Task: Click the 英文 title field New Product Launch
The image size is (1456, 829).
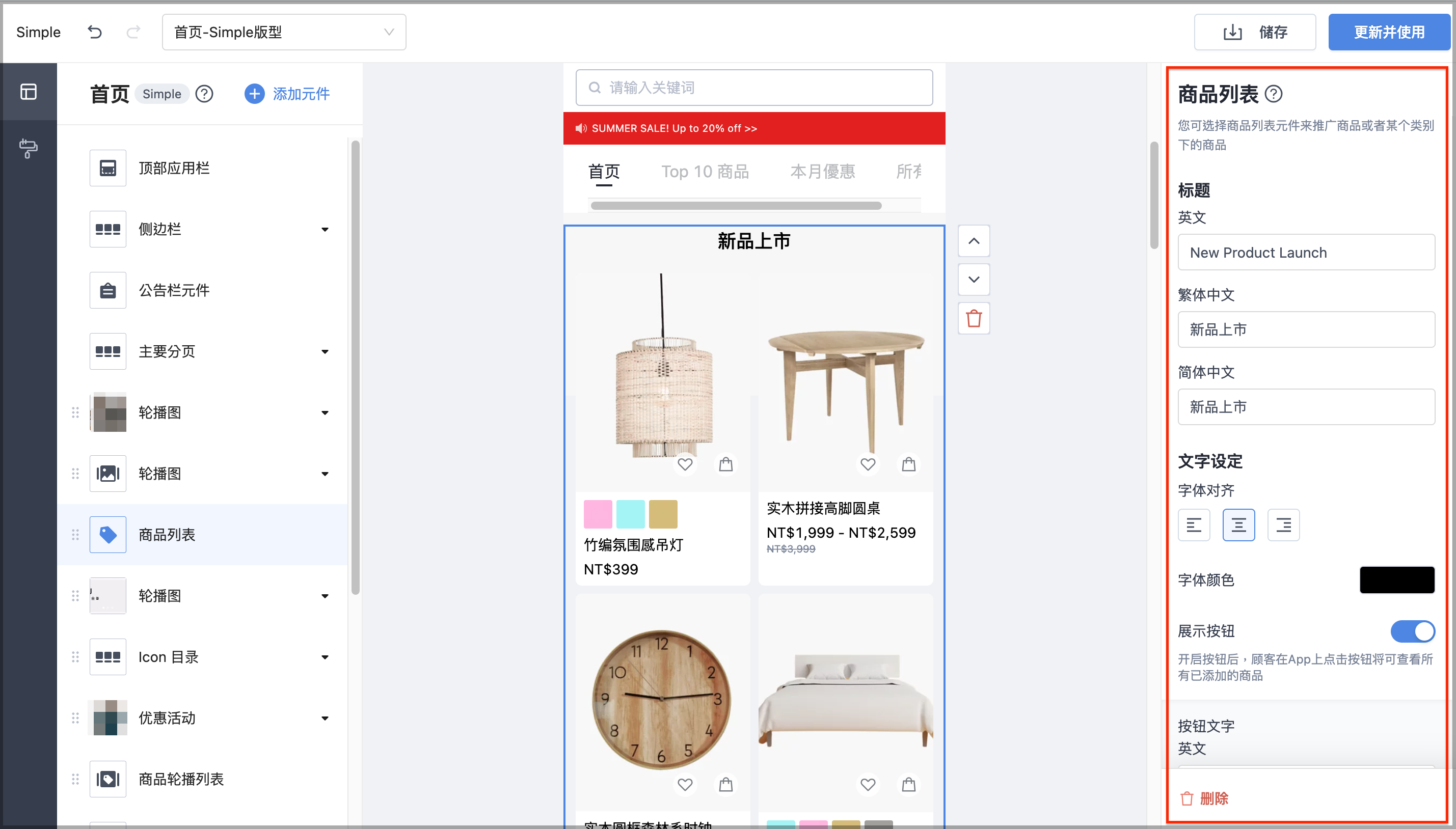Action: pos(1306,252)
